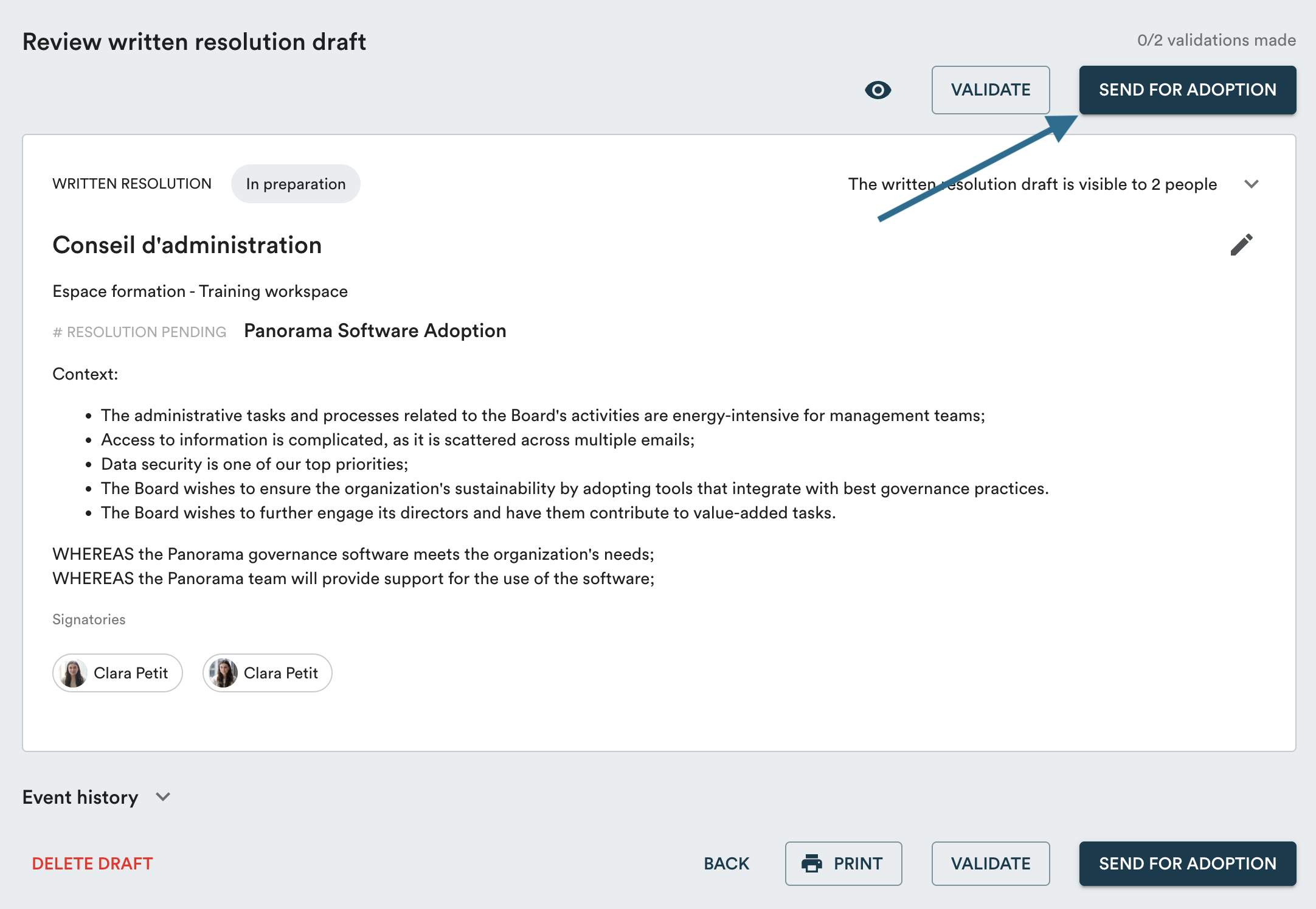Click bottom VALIDATE button
The height and width of the screenshot is (909, 1316).
coord(990,863)
